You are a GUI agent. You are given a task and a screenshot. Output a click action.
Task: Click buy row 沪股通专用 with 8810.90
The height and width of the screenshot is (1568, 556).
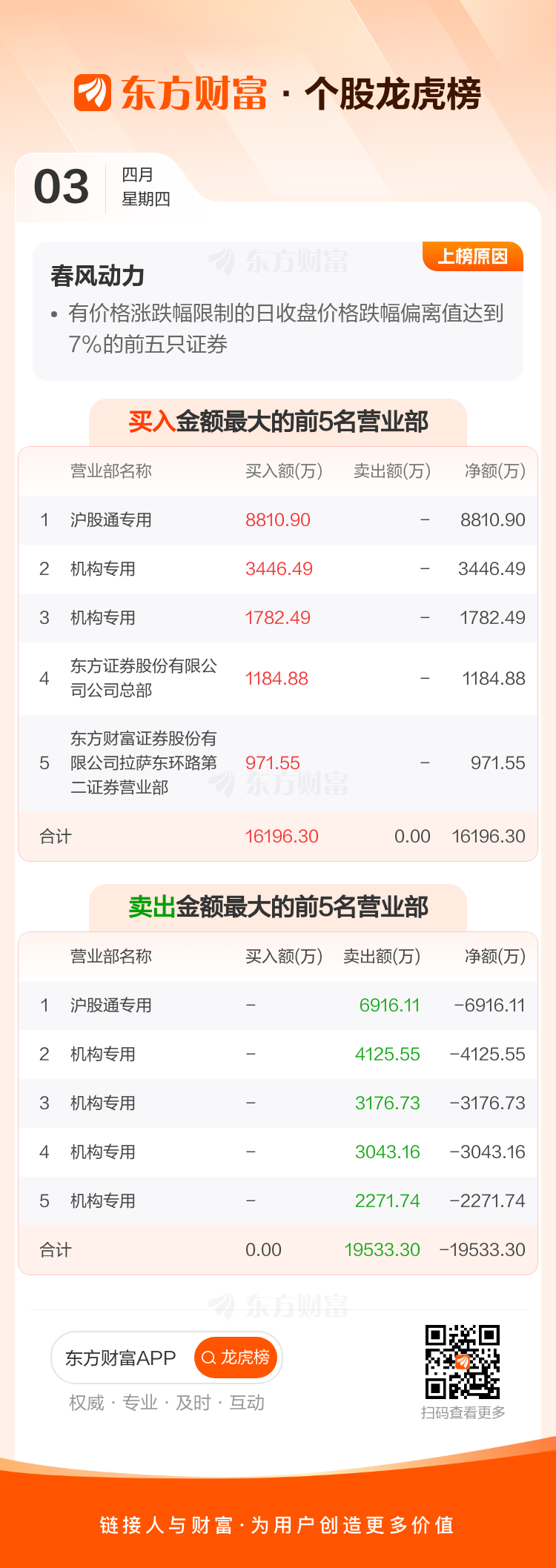coord(278,520)
